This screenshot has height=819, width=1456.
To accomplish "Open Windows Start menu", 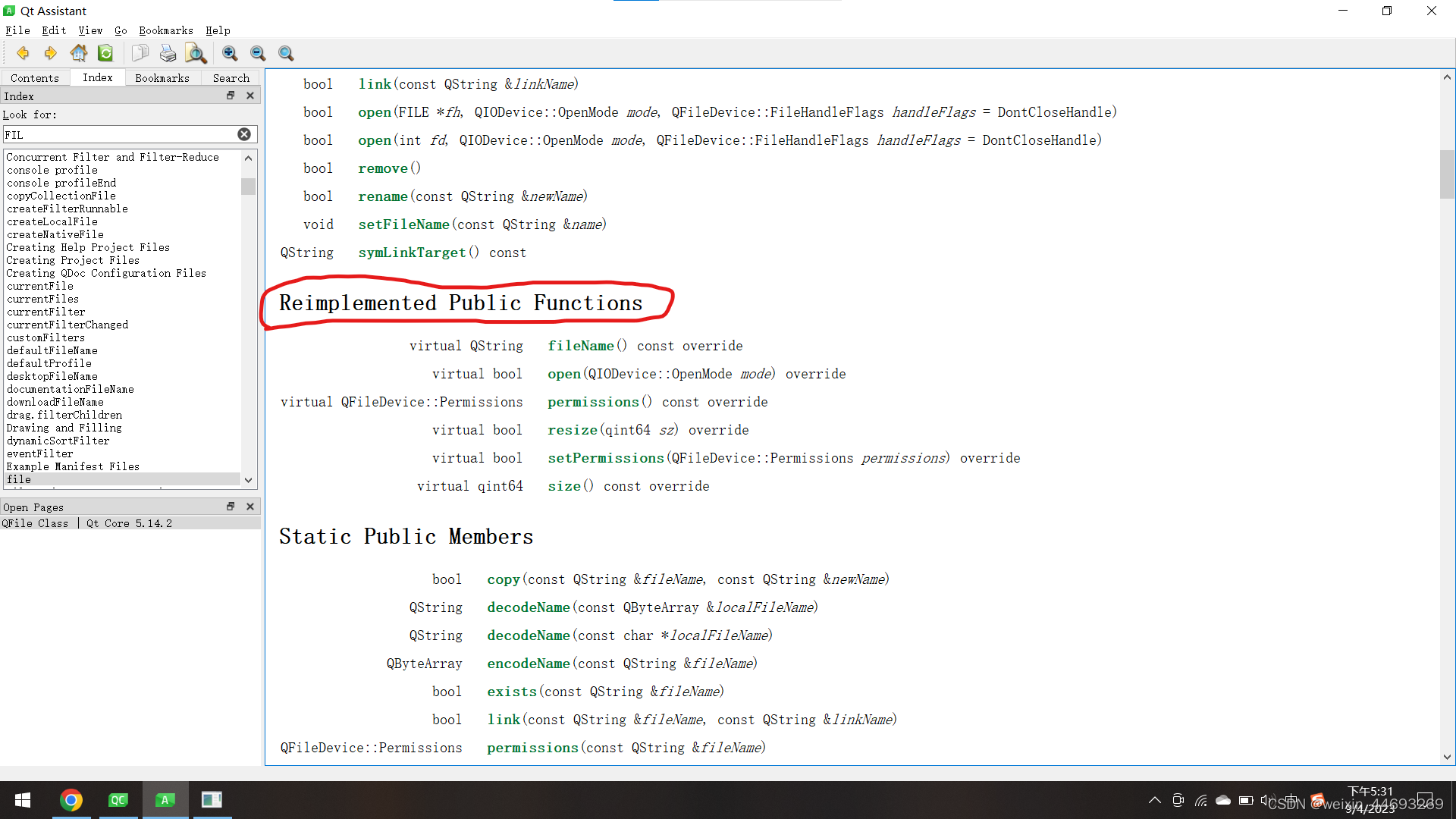I will pos(23,800).
